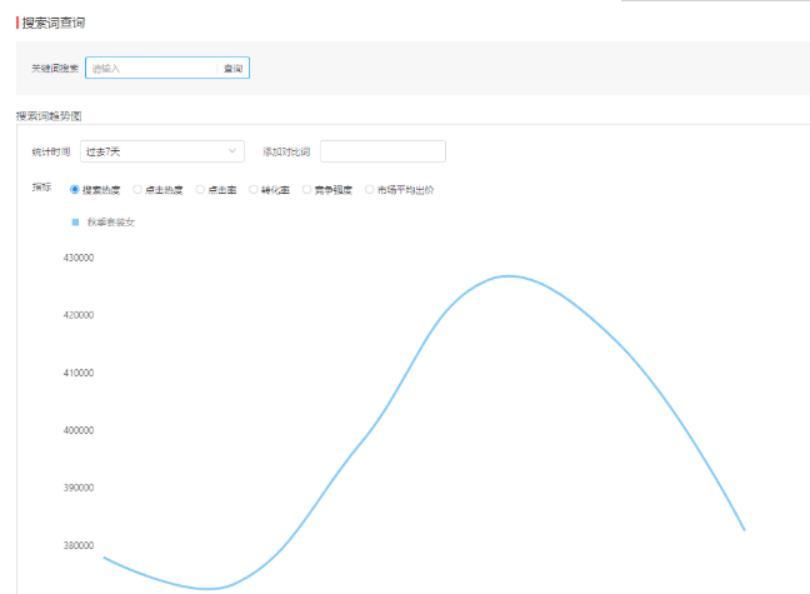Select the 点击热度 radio option

pyautogui.click(x=138, y=189)
